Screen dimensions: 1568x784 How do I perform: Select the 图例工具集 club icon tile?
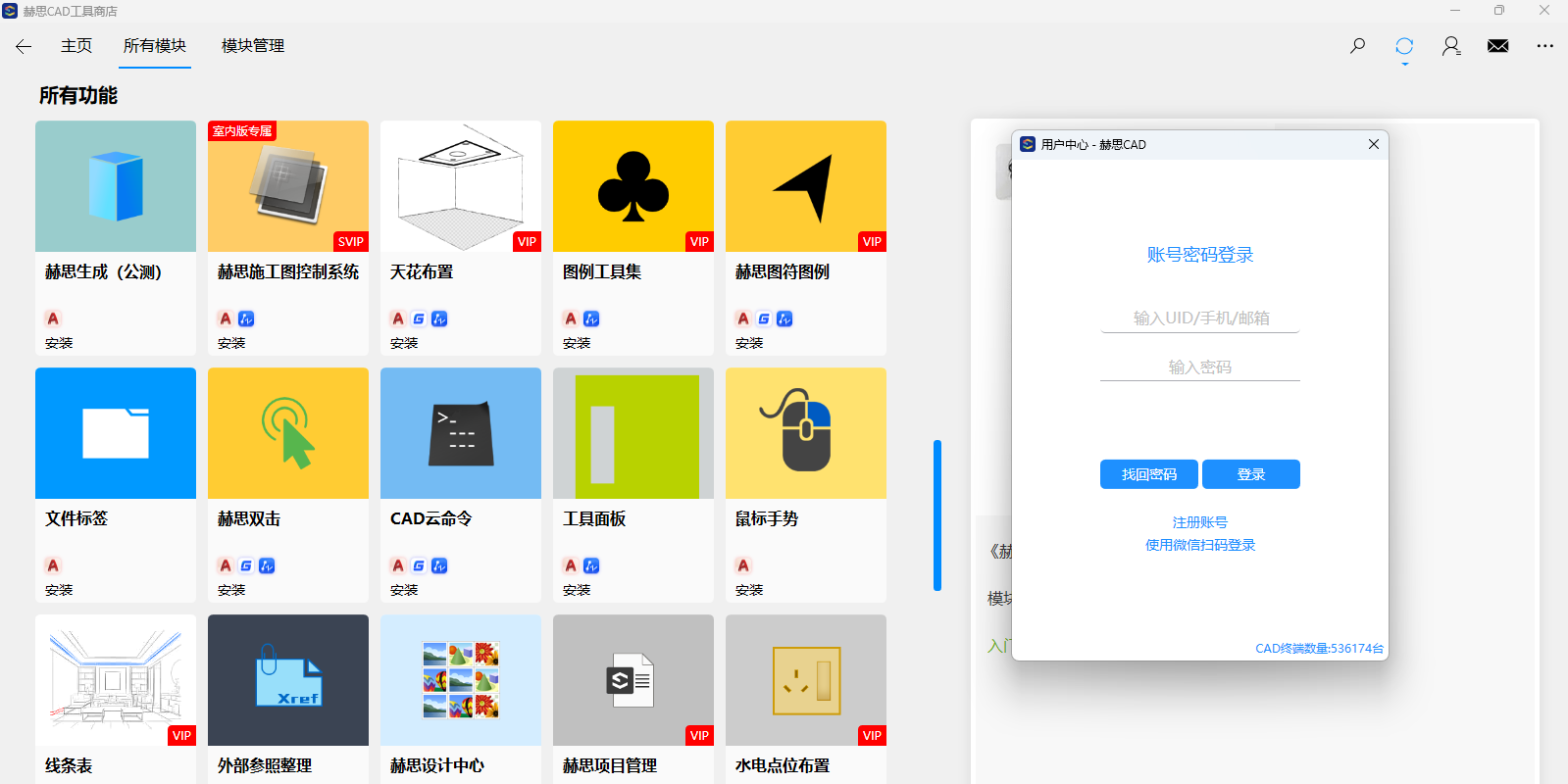(633, 186)
